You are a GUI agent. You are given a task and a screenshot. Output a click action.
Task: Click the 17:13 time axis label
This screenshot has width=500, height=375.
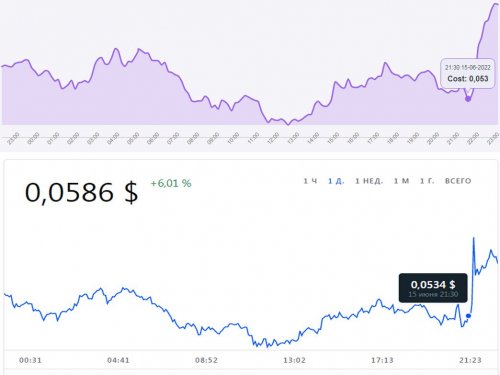pyautogui.click(x=382, y=360)
